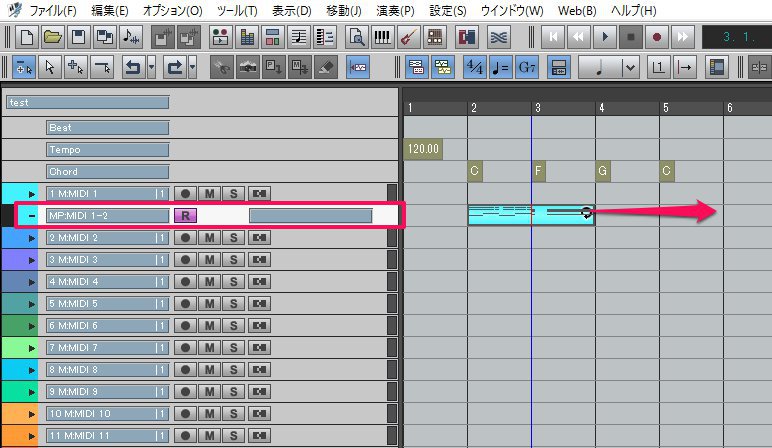Open the ファイル(F) menu
This screenshot has height=448, width=772.
(x=53, y=10)
